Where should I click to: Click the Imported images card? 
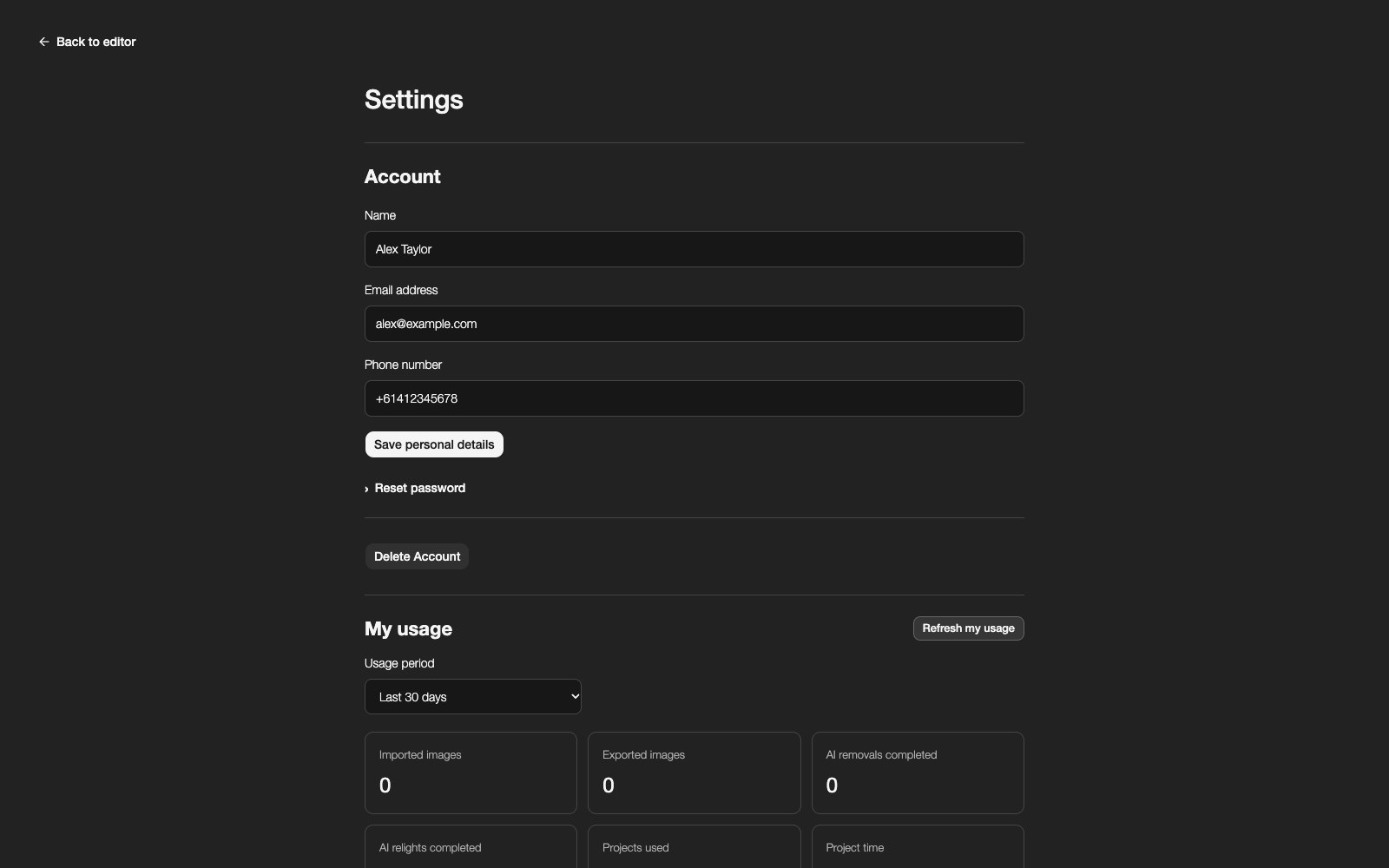pyautogui.click(x=471, y=773)
